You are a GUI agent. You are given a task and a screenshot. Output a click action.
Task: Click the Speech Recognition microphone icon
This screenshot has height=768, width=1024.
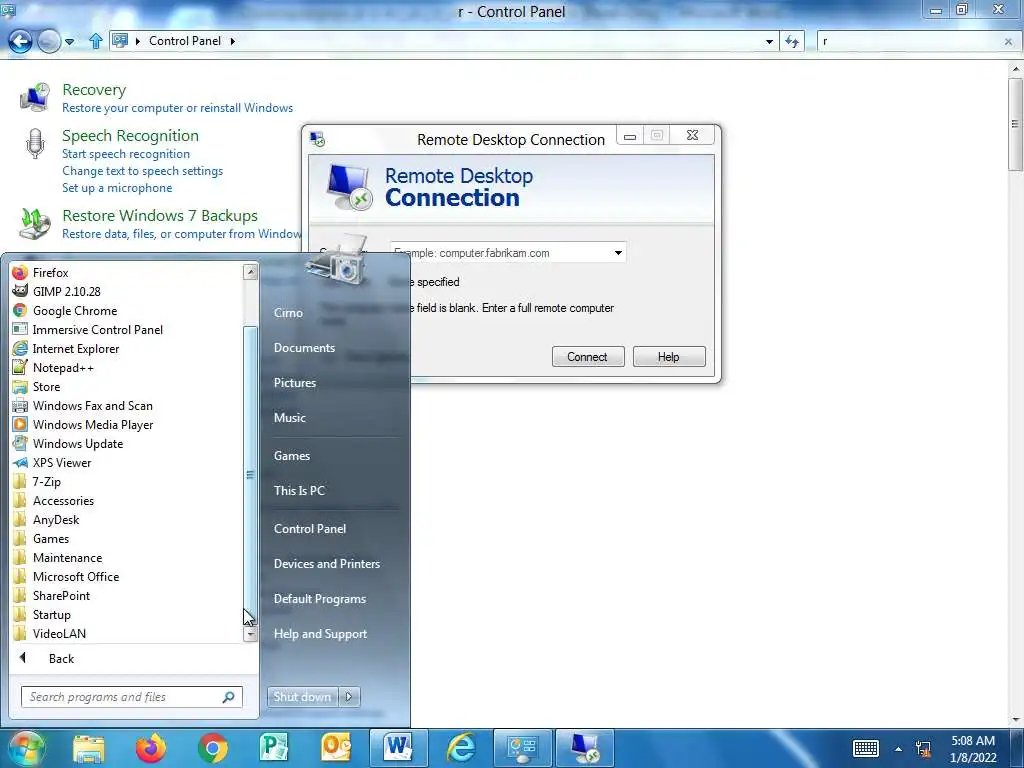pyautogui.click(x=35, y=143)
